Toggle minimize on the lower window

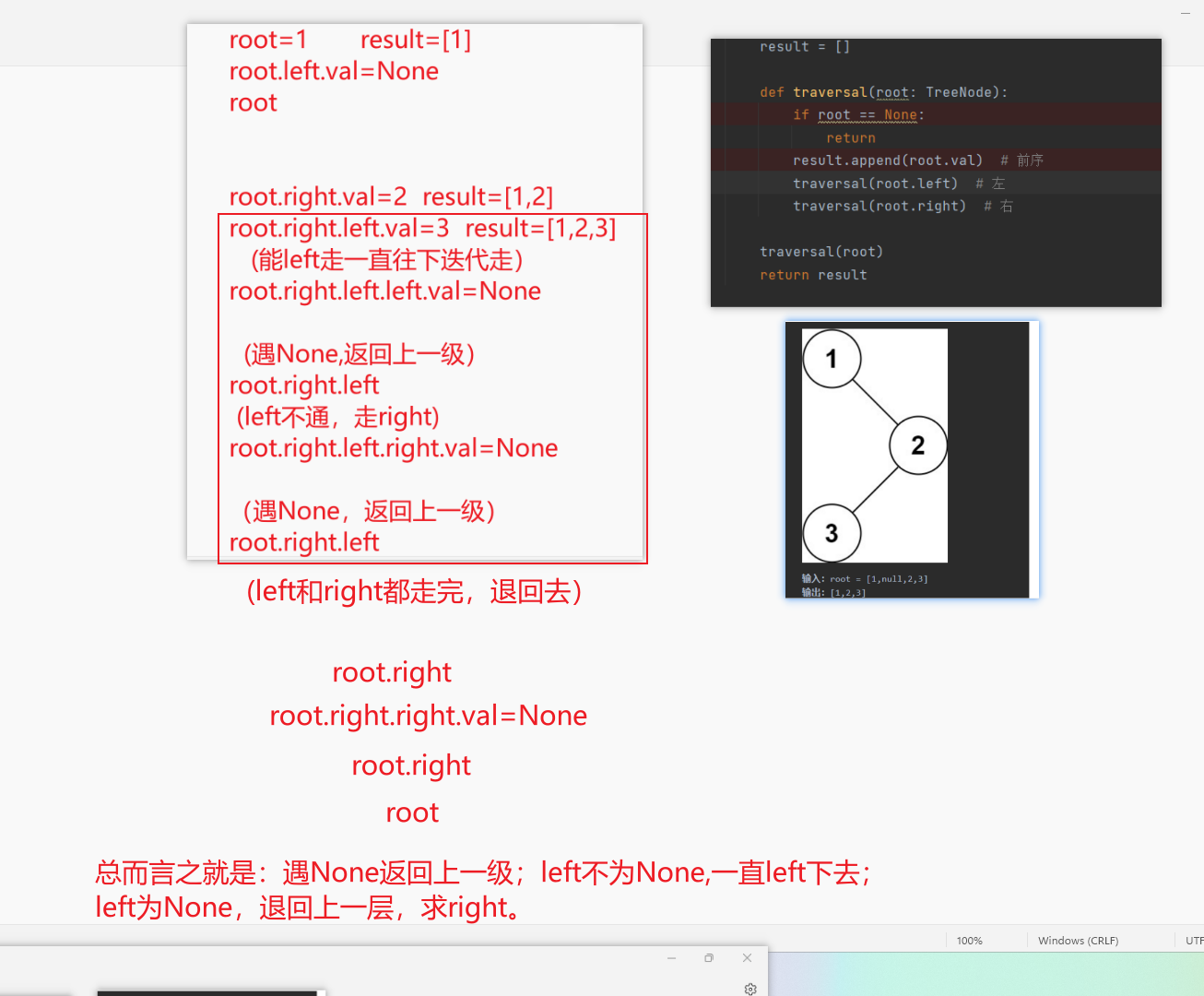click(x=671, y=958)
